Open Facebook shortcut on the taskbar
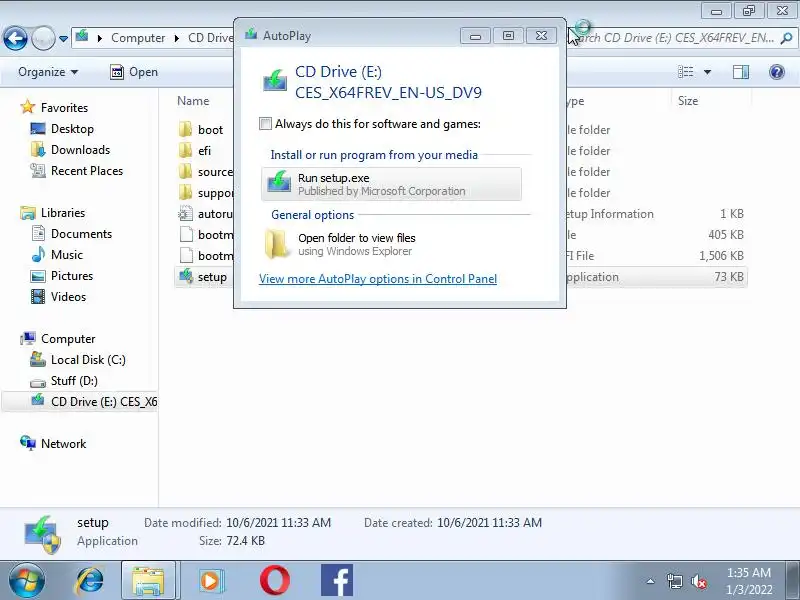This screenshot has width=800, height=600. click(x=337, y=581)
